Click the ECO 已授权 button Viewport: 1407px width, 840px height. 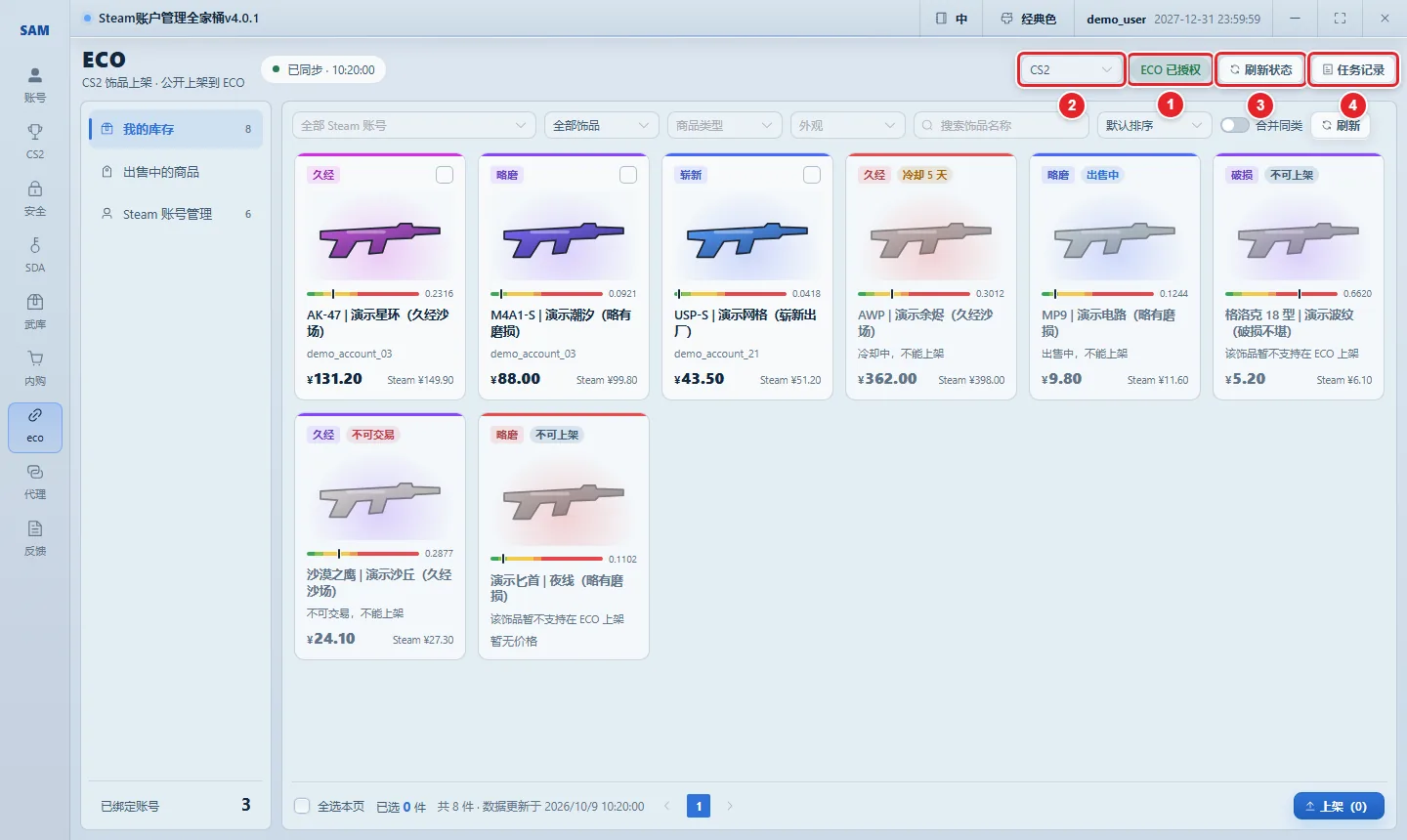click(1171, 70)
